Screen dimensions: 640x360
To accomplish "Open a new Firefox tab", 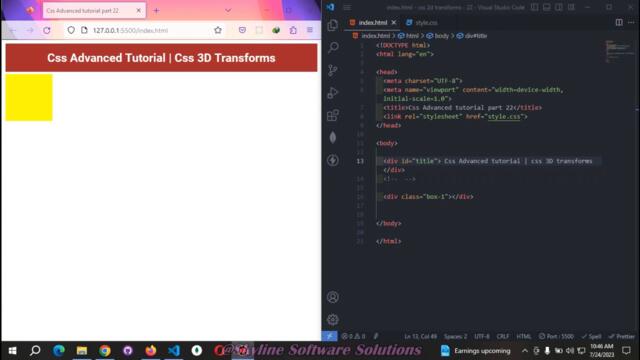I will pos(156,11).
